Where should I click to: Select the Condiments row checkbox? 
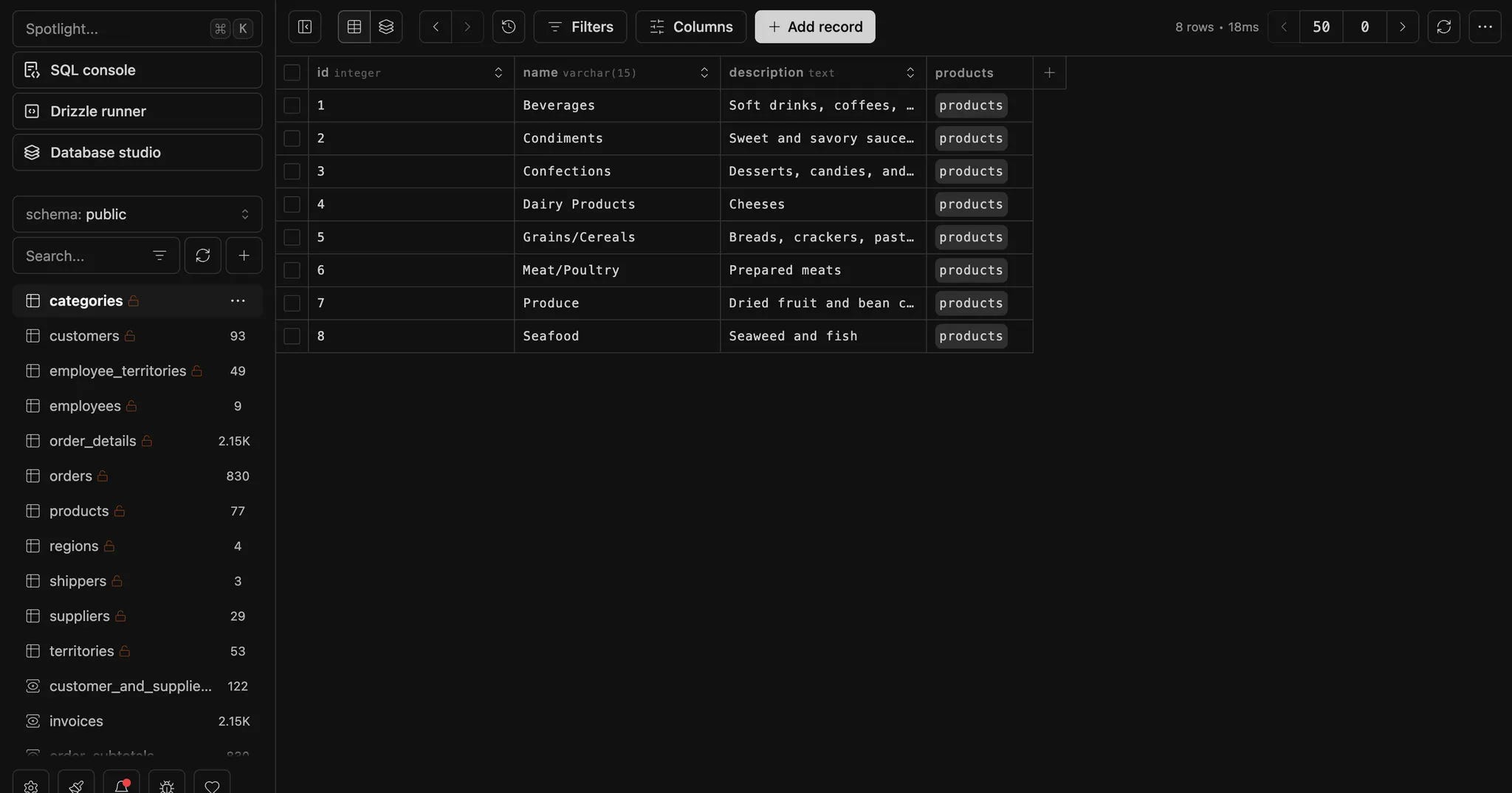point(292,138)
